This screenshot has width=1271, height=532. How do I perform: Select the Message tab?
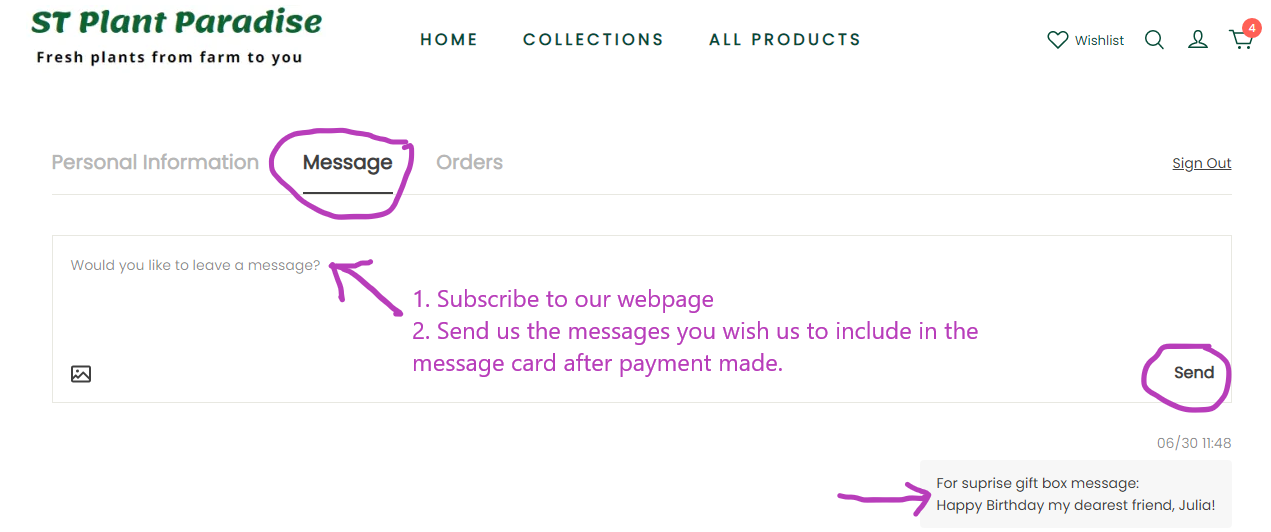347,162
